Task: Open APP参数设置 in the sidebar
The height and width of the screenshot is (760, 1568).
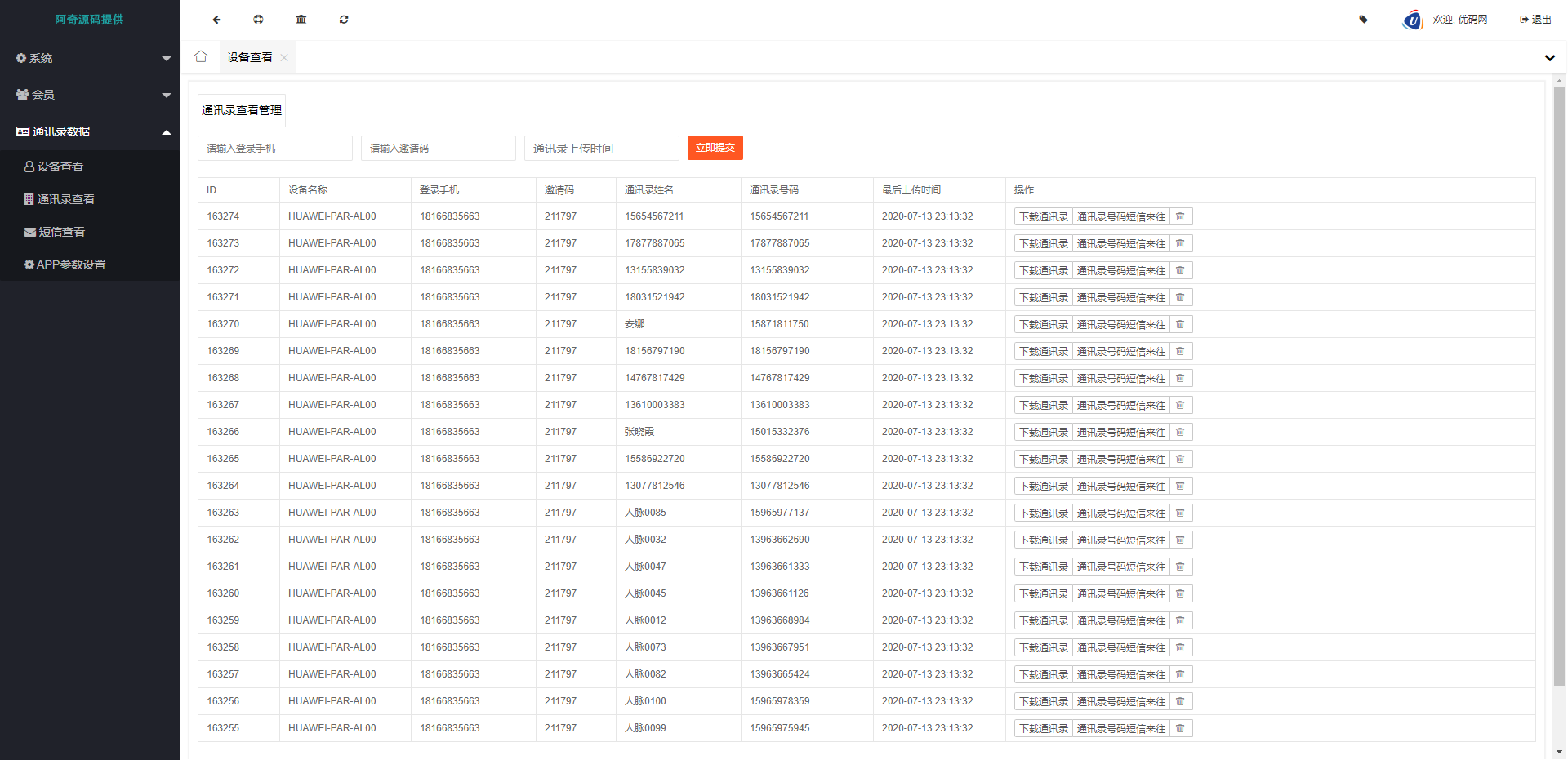Action: click(69, 264)
